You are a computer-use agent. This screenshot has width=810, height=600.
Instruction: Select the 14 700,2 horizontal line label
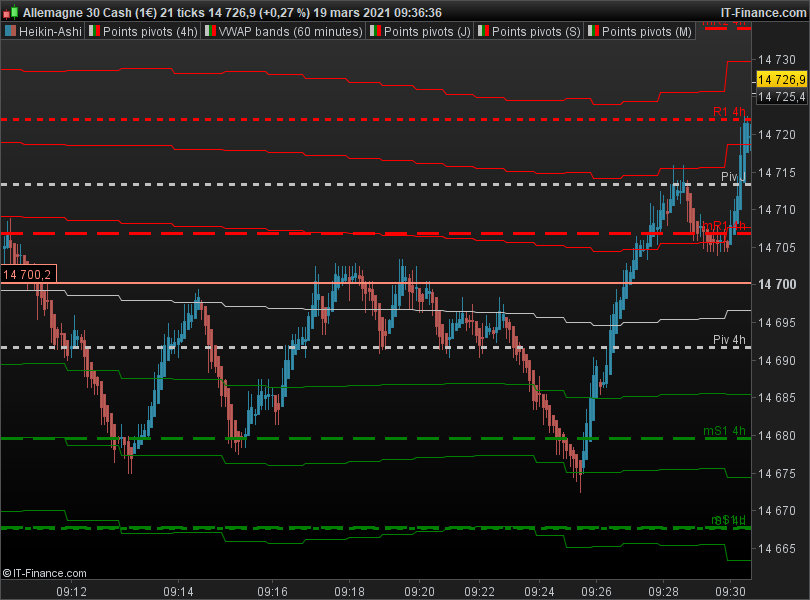[x=28, y=274]
